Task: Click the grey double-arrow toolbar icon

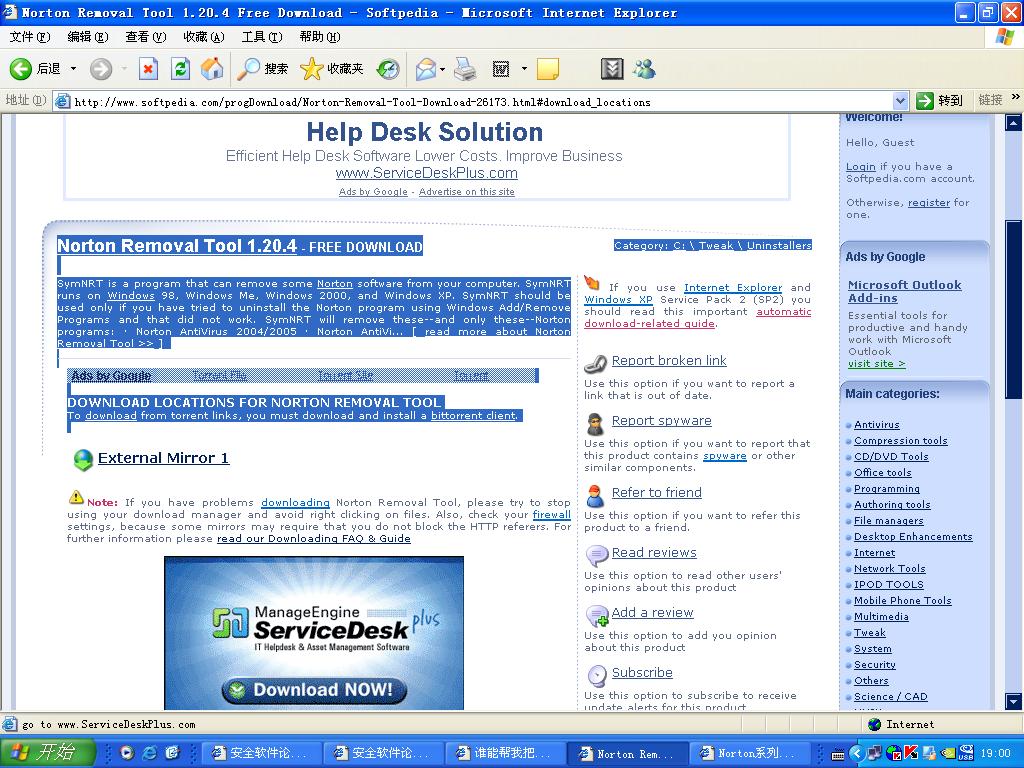Action: click(x=612, y=69)
